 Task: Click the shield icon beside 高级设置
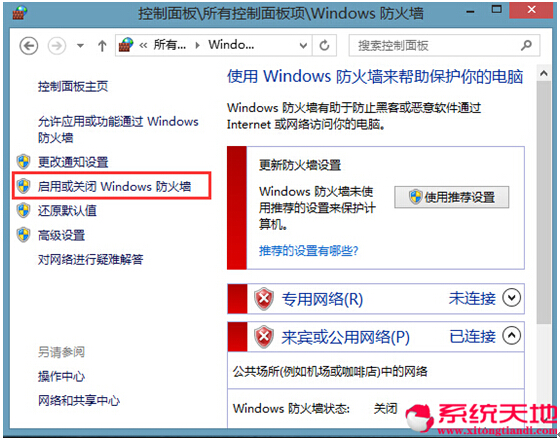[x=24, y=235]
